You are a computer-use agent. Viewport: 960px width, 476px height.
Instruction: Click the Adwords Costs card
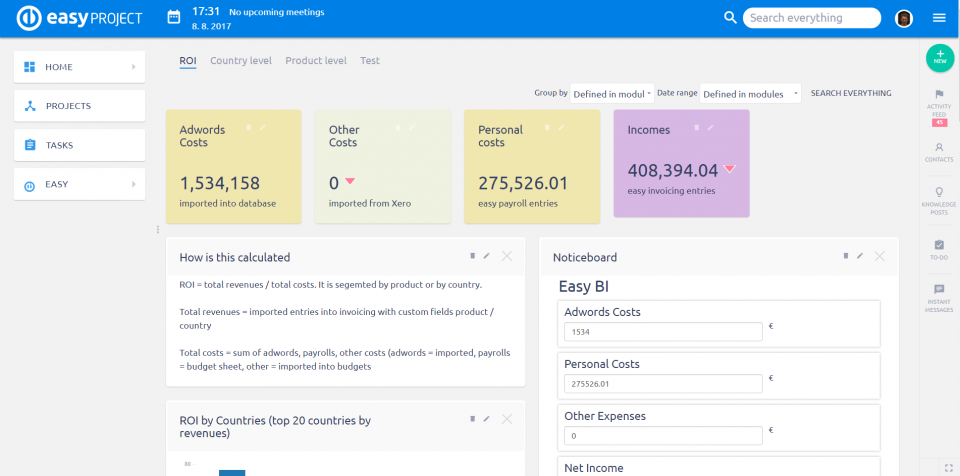click(x=233, y=167)
